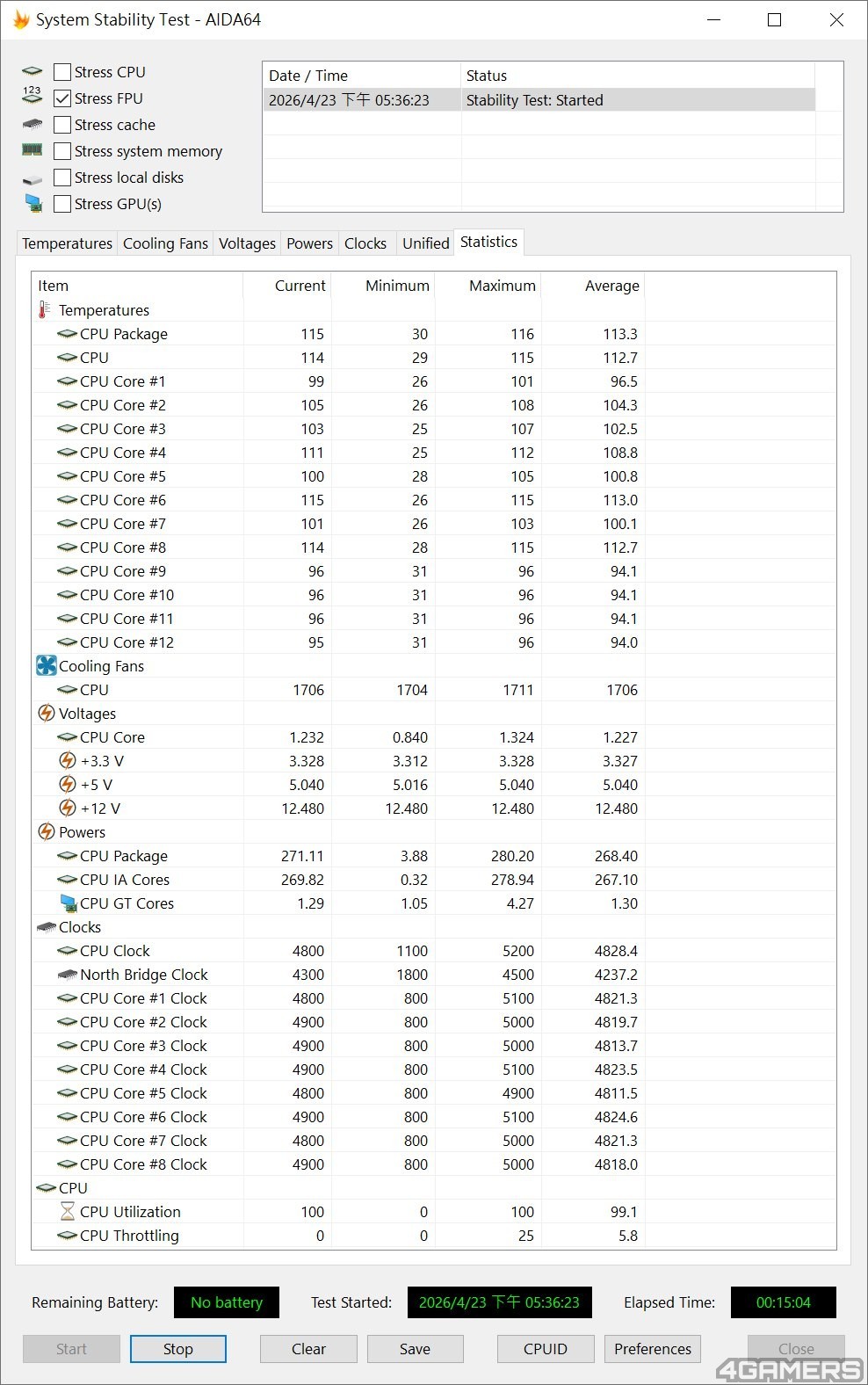
Task: Click the chip icon beside CPU IA Cores
Action: click(x=67, y=880)
